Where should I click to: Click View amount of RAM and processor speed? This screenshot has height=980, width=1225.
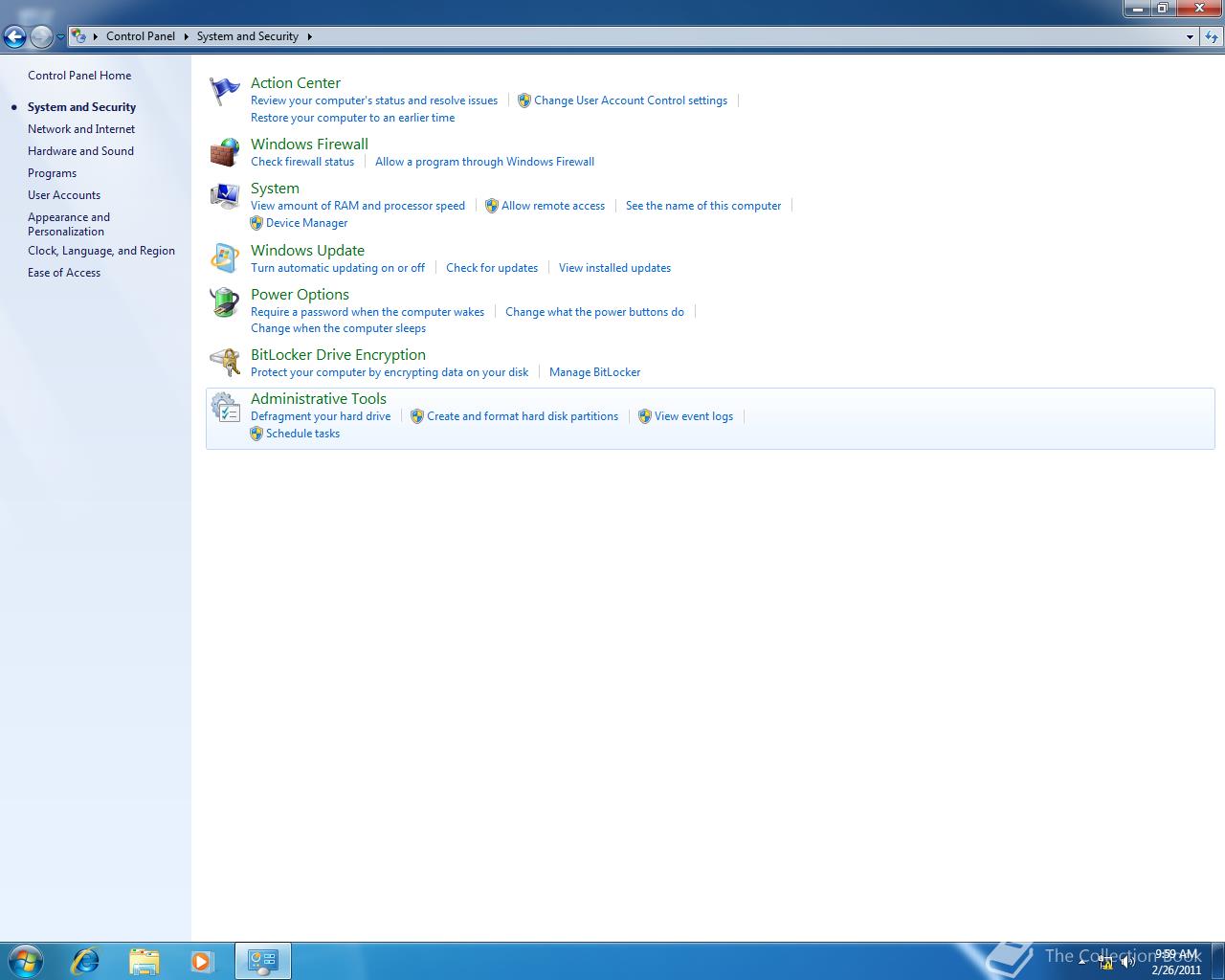358,206
